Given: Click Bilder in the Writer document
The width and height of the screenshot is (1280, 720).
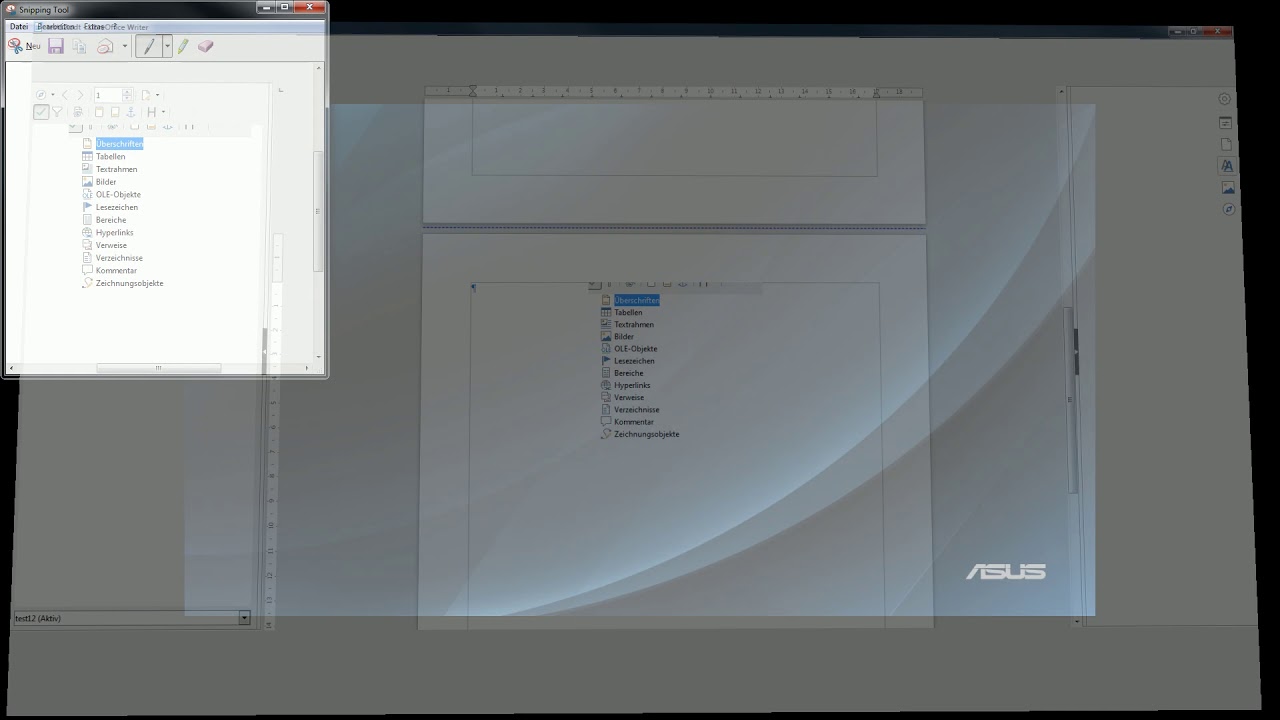Looking at the screenshot, I should pyautogui.click(x=624, y=337).
